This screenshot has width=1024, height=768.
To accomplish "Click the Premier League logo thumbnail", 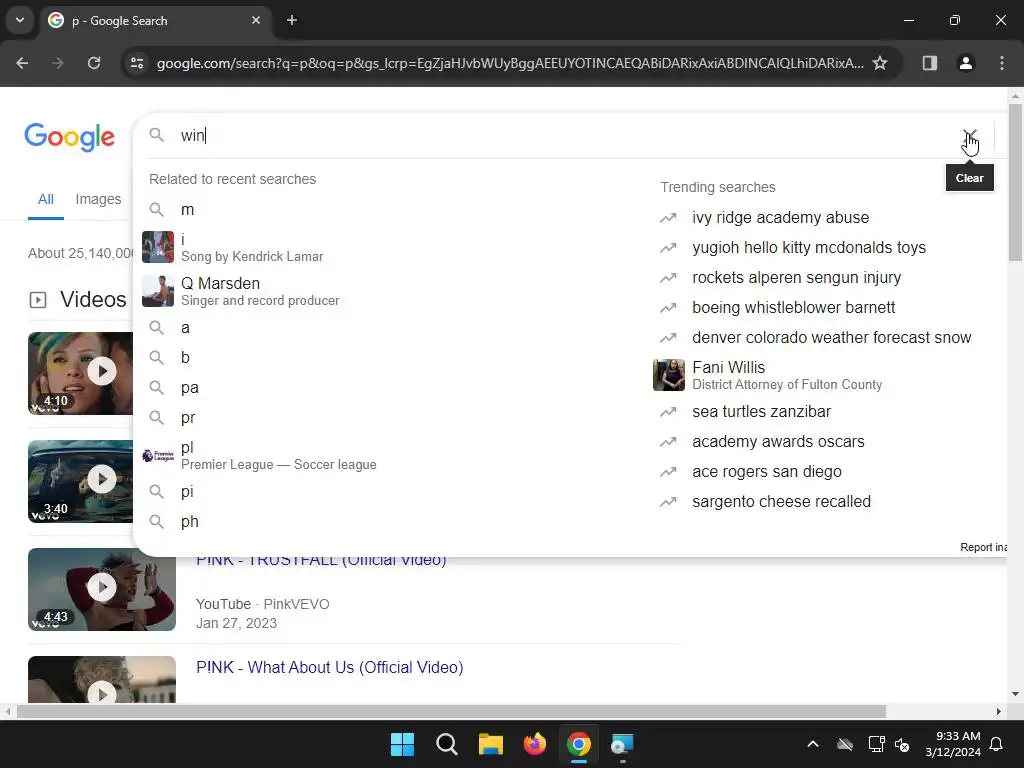I will (x=158, y=455).
